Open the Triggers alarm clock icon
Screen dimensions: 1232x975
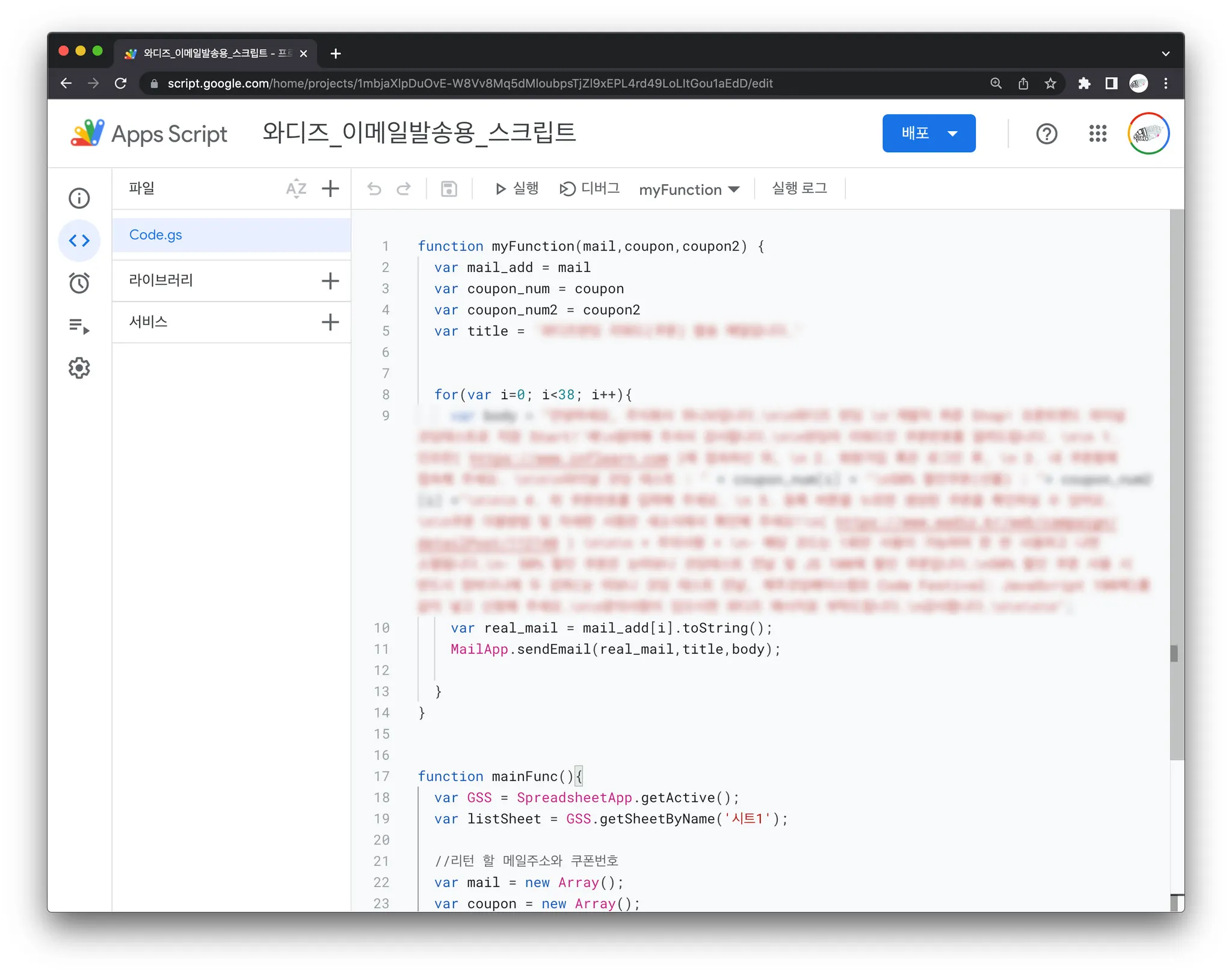(79, 283)
